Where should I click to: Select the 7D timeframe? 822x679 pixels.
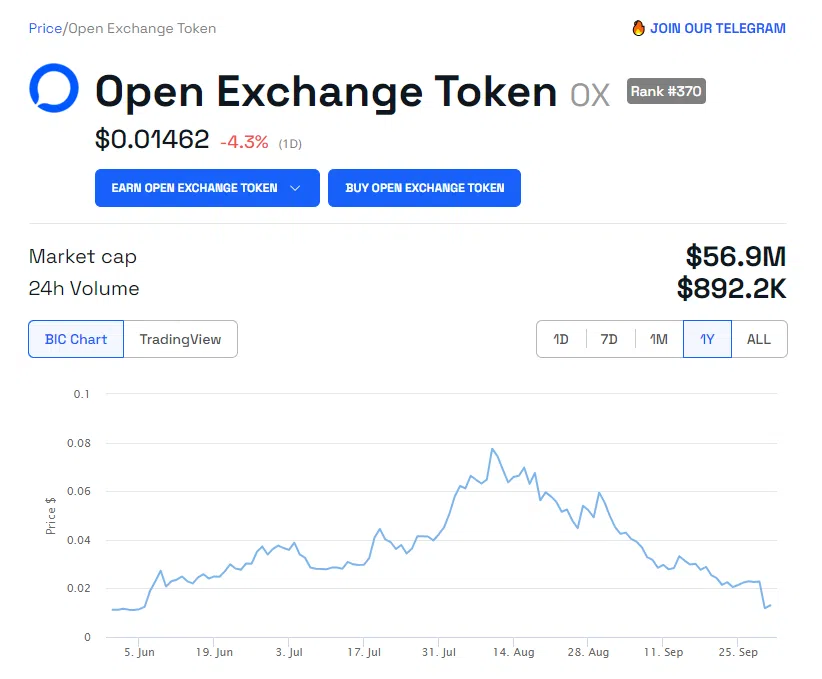(609, 339)
